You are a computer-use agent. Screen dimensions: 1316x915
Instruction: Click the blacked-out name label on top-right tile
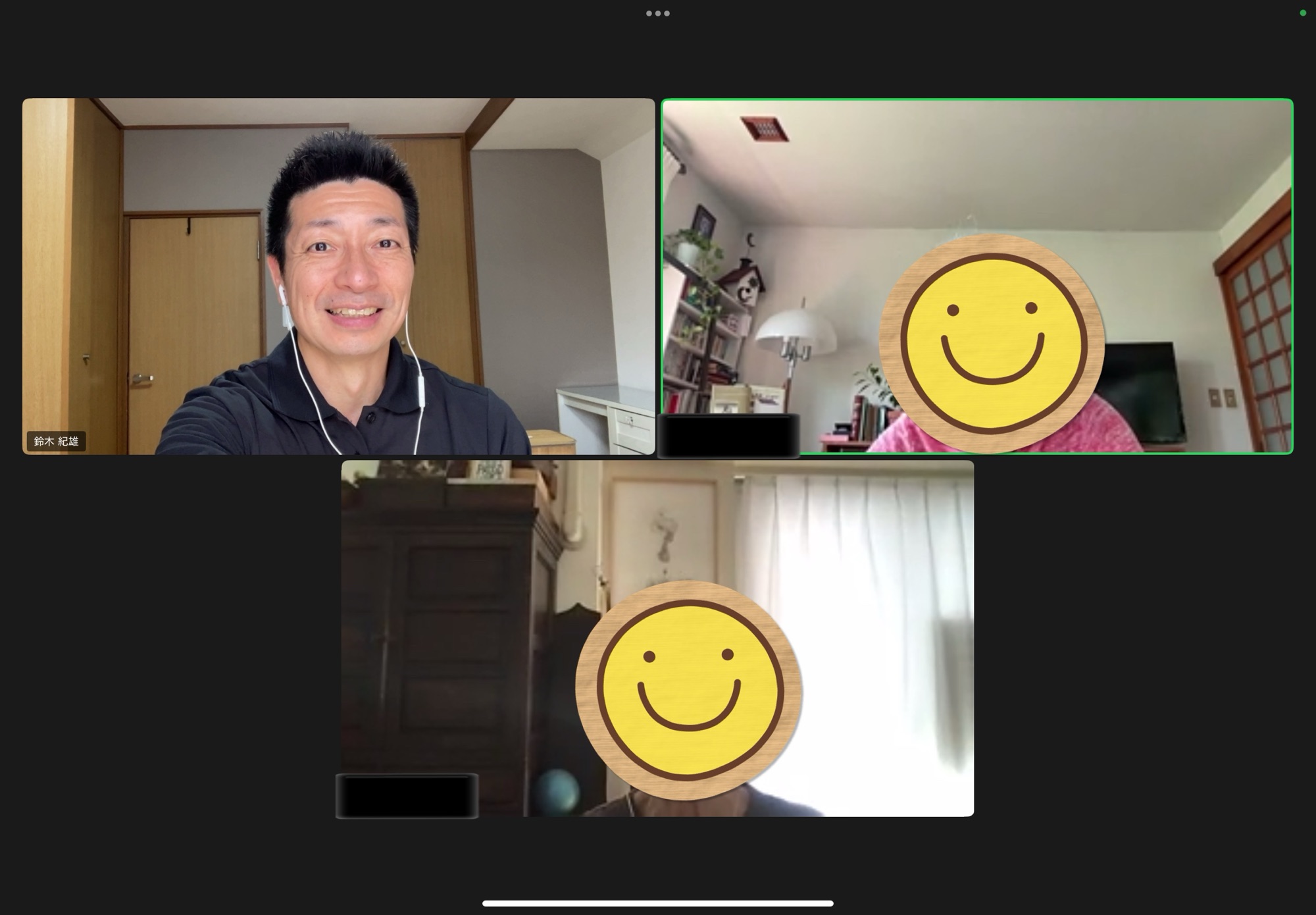click(x=729, y=435)
